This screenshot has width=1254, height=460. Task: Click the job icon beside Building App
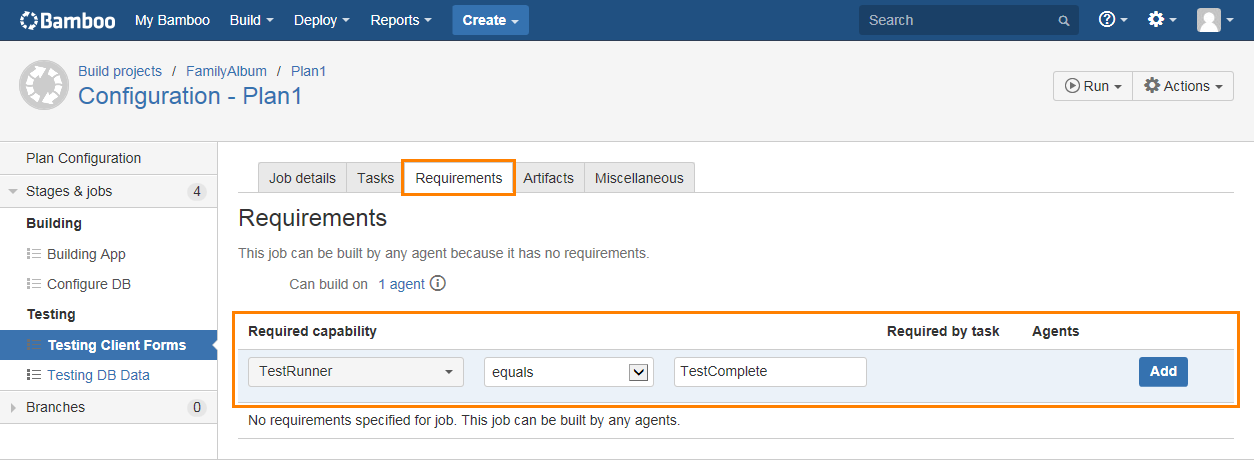33,254
